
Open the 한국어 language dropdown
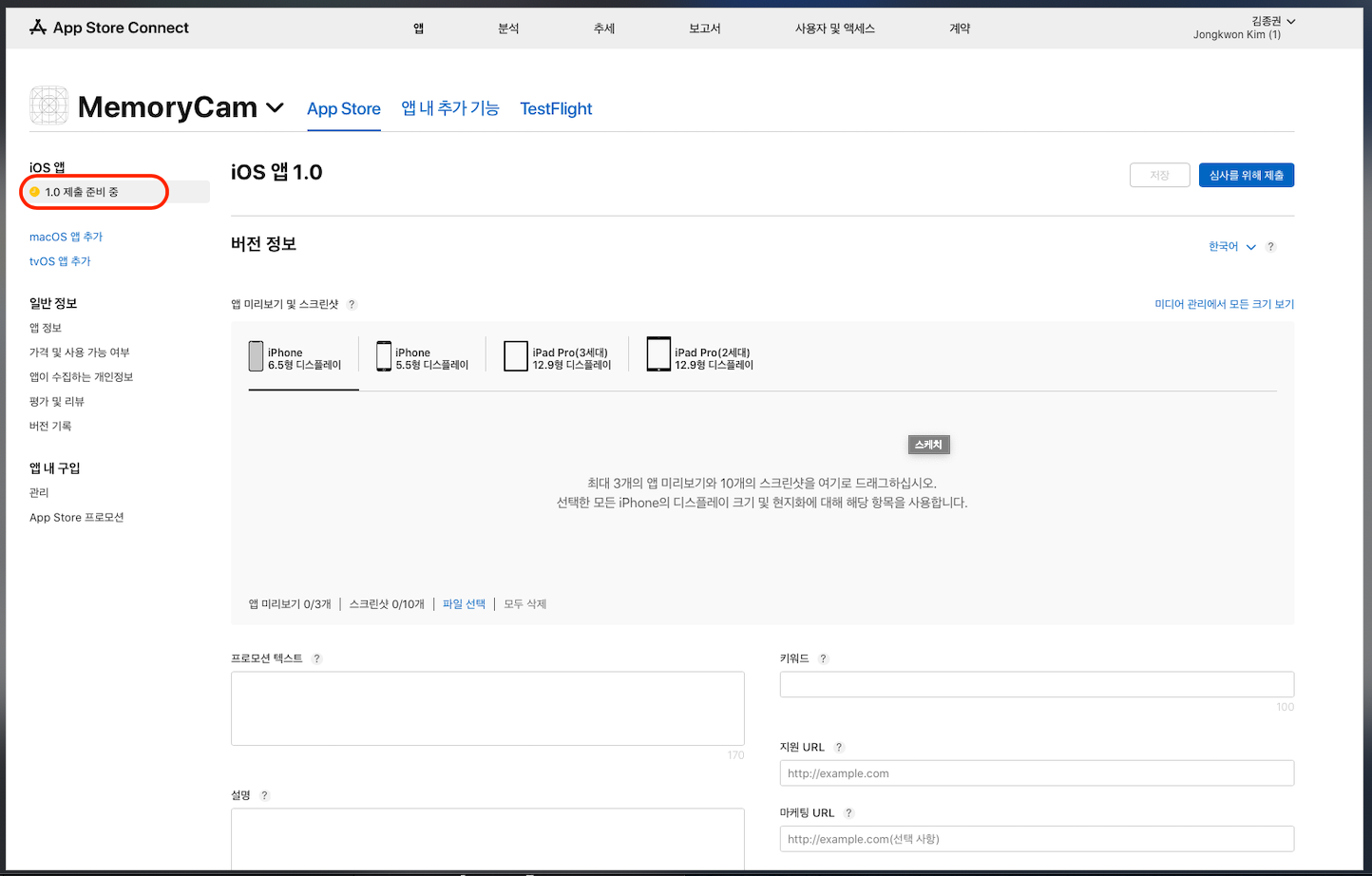(x=1231, y=247)
